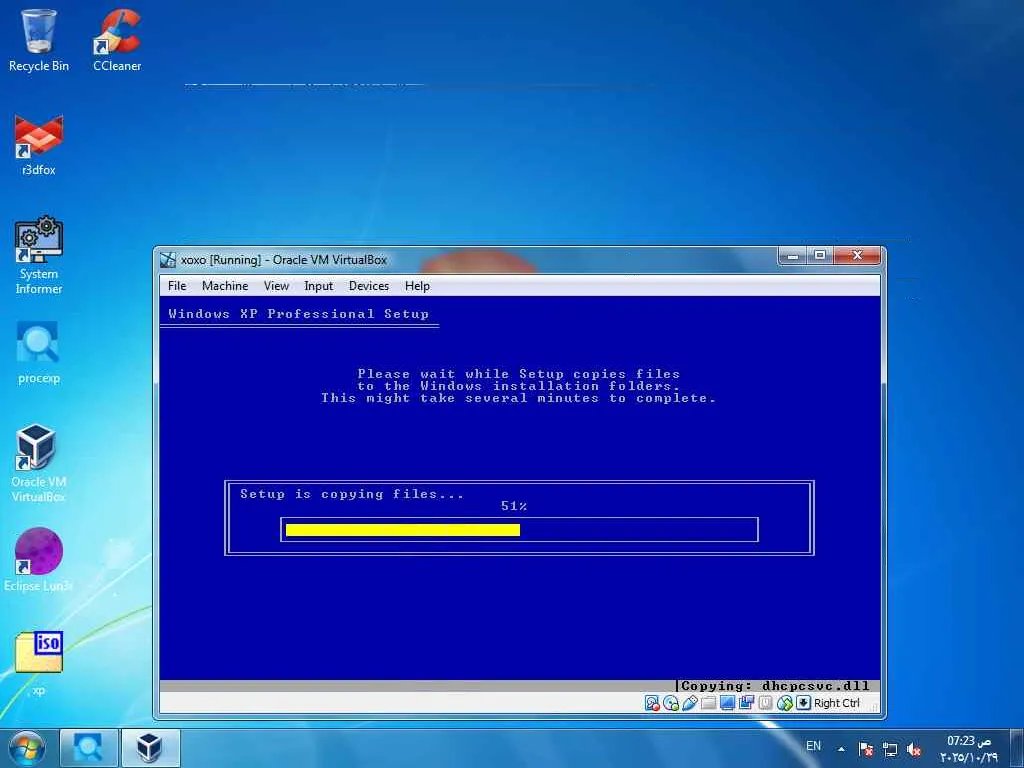This screenshot has height=768, width=1024.
Task: Select the r3dfox desktop shortcut
Action: [x=39, y=145]
